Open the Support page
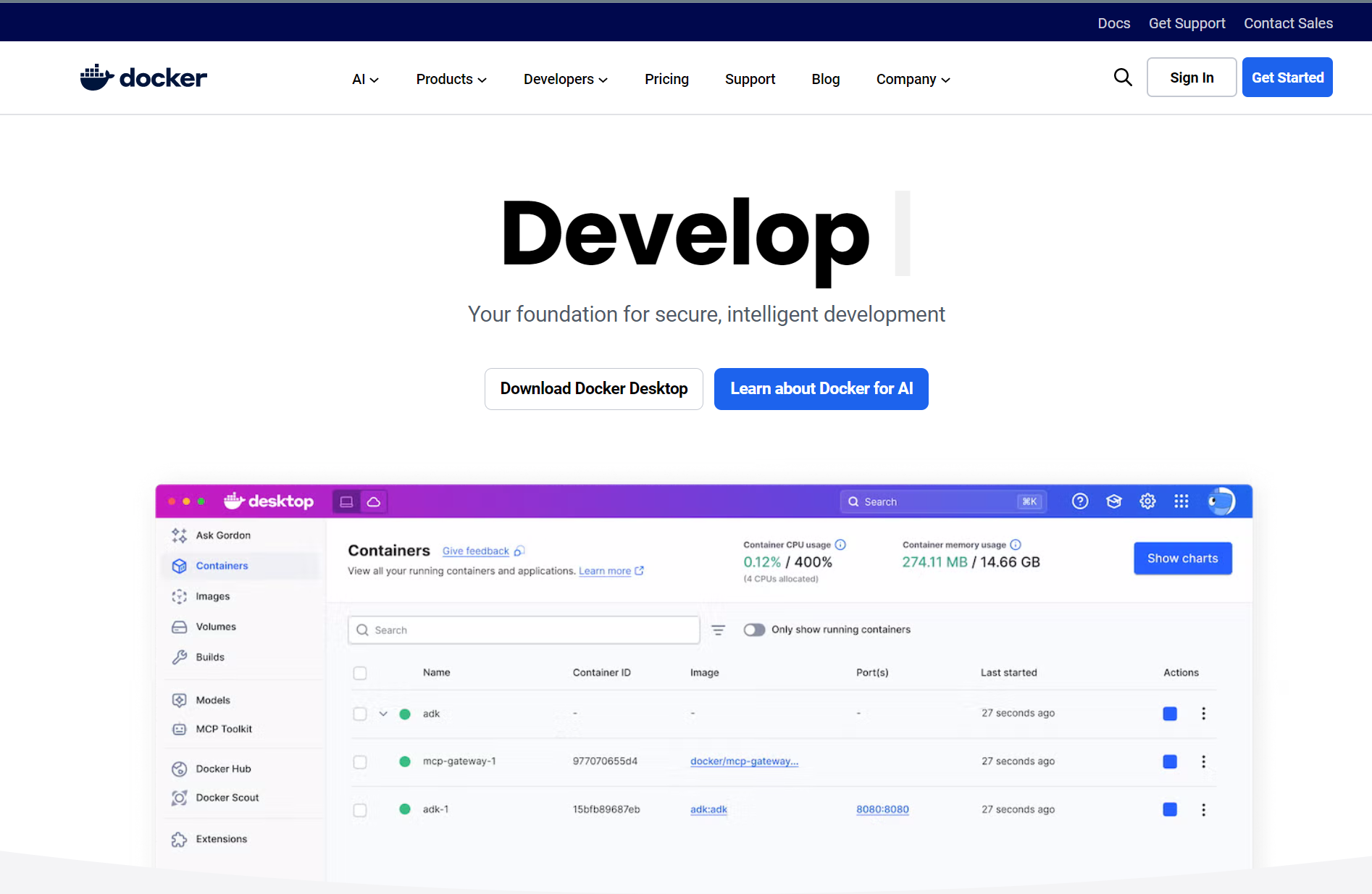Viewport: 1372px width, 894px height. (750, 79)
